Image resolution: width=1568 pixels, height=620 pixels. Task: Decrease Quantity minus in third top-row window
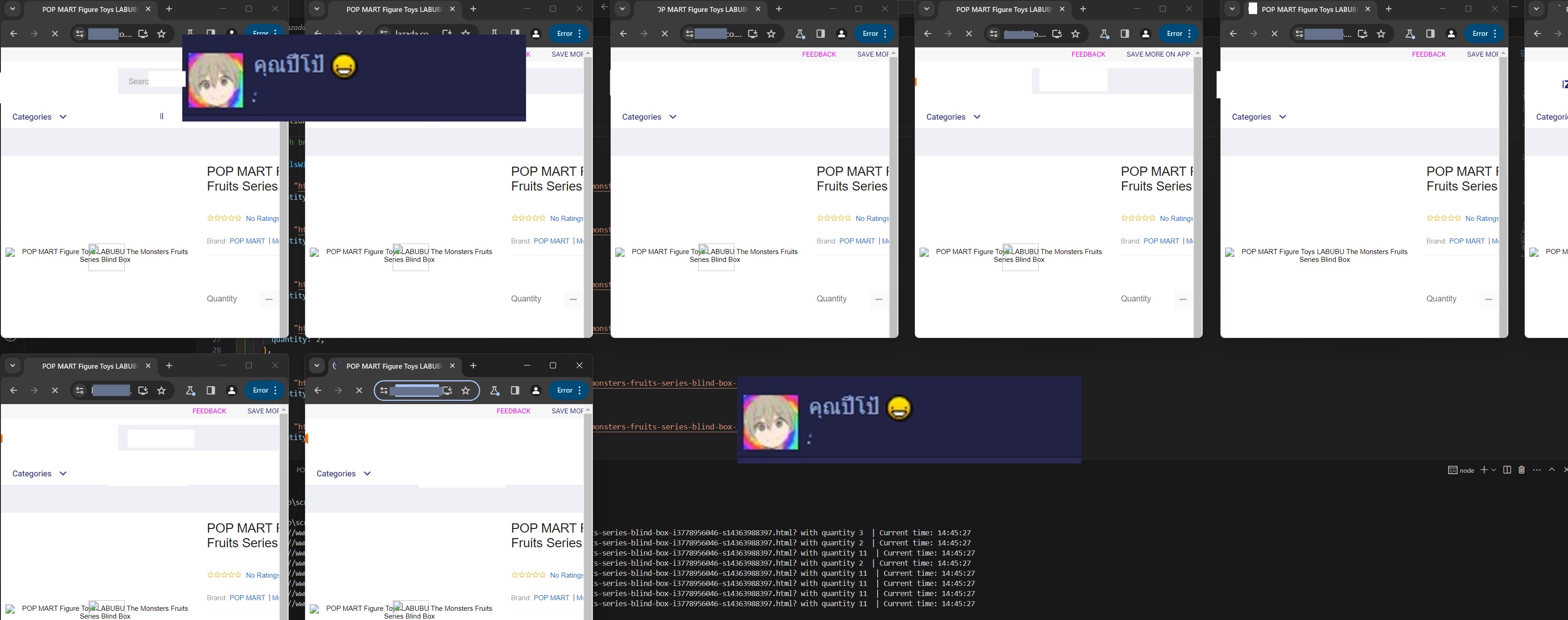point(879,299)
